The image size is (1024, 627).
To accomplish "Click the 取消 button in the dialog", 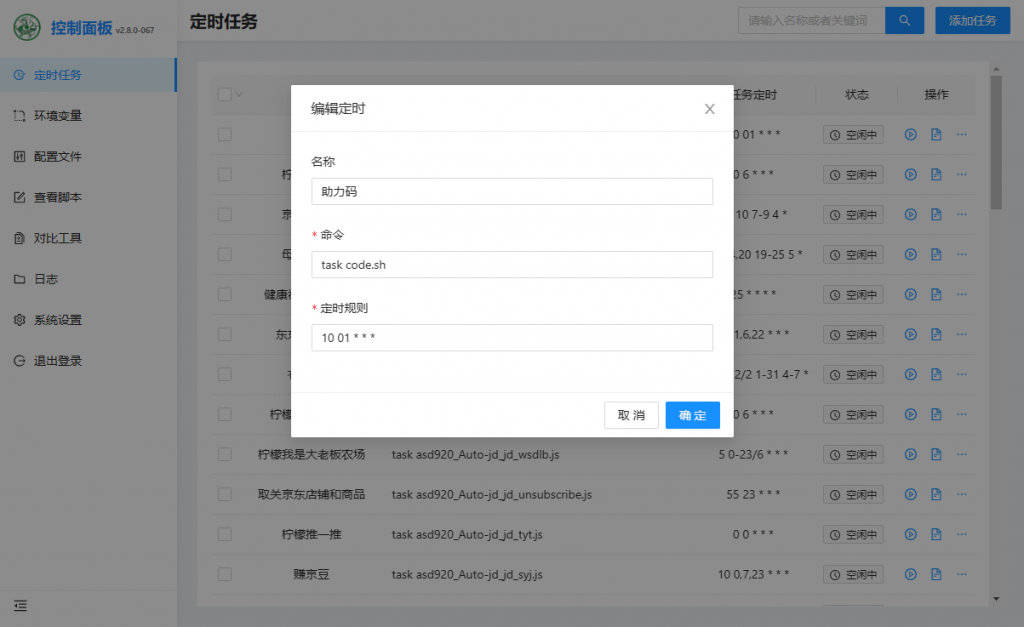I will pyautogui.click(x=631, y=415).
